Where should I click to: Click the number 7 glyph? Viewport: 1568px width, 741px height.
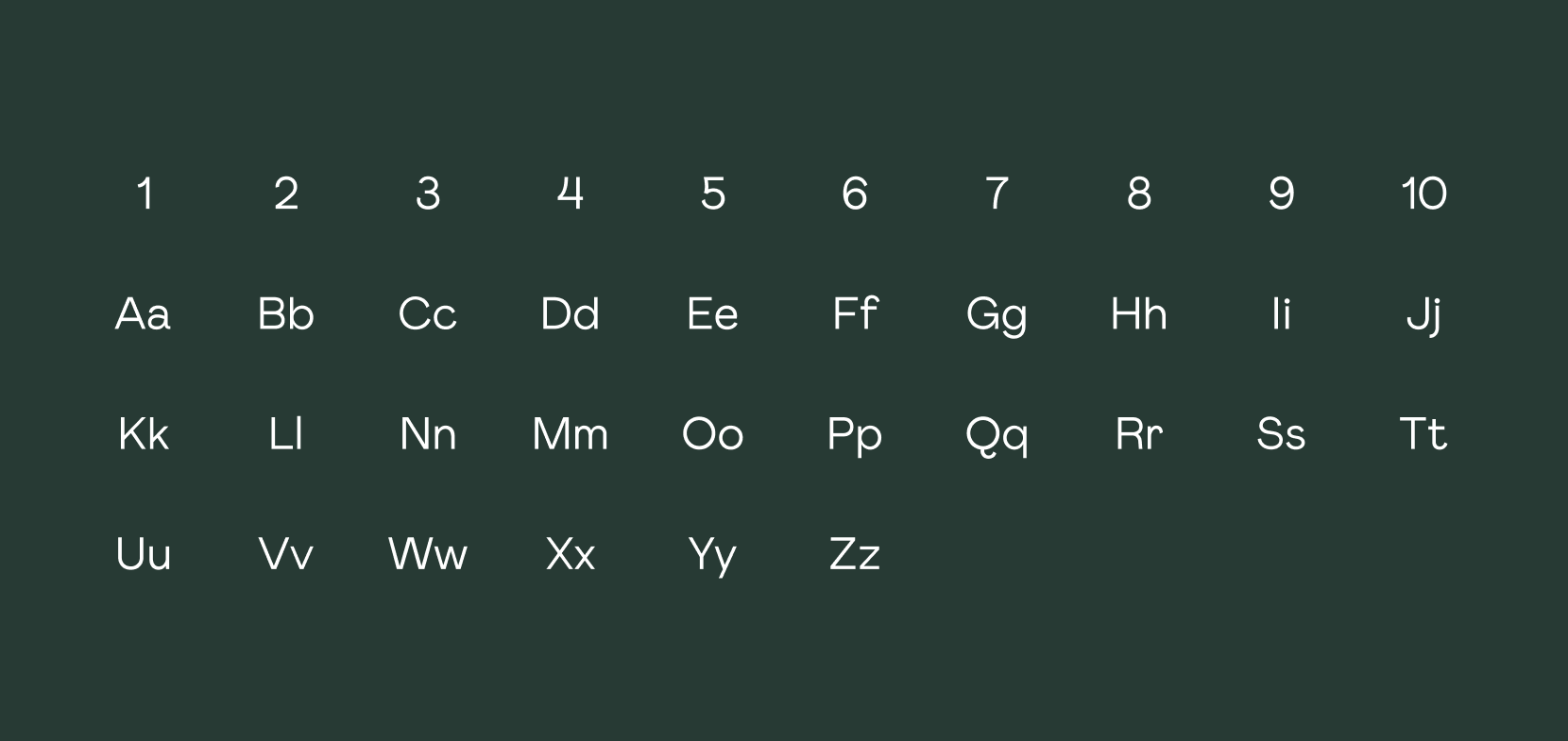(x=997, y=194)
